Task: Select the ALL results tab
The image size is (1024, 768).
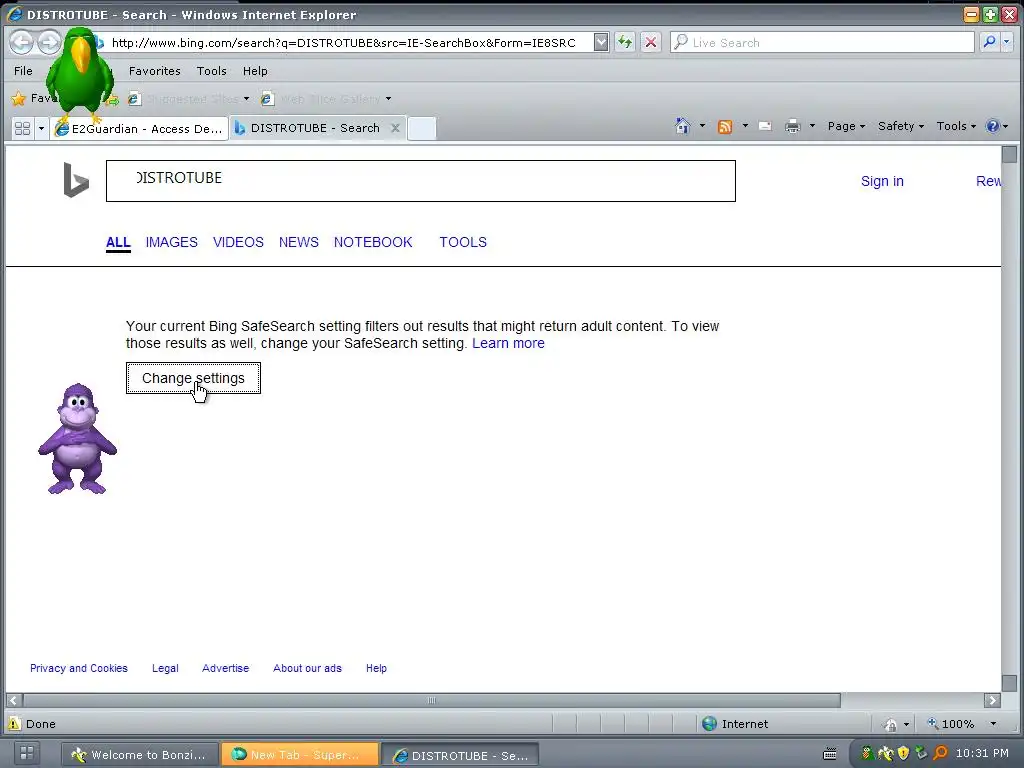Action: coord(118,242)
